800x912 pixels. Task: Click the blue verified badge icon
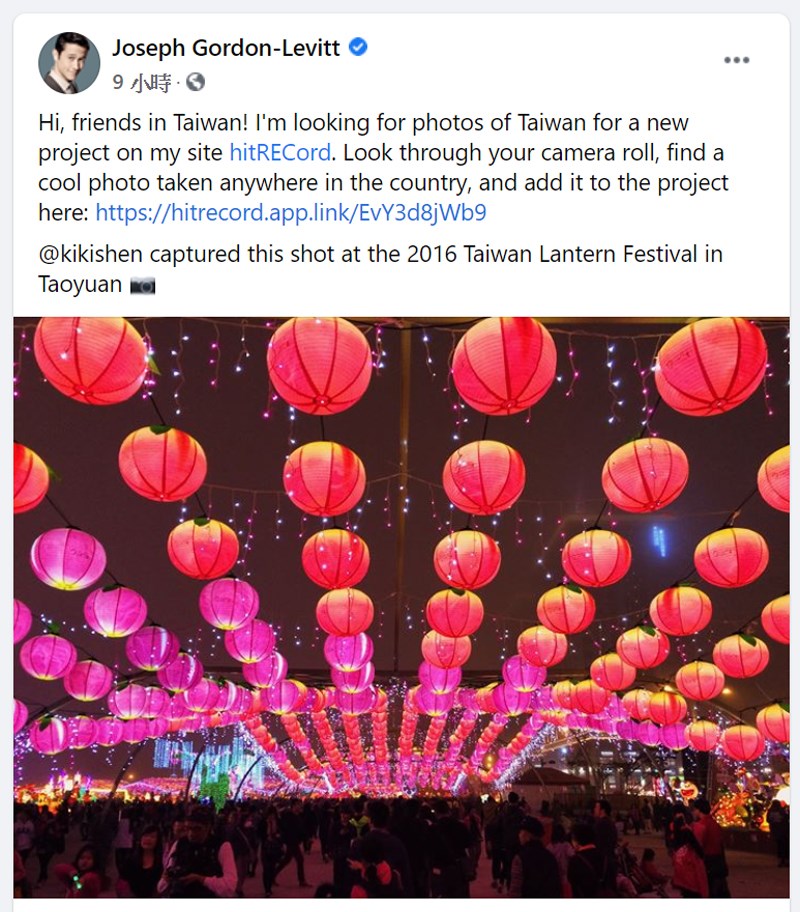tap(358, 47)
